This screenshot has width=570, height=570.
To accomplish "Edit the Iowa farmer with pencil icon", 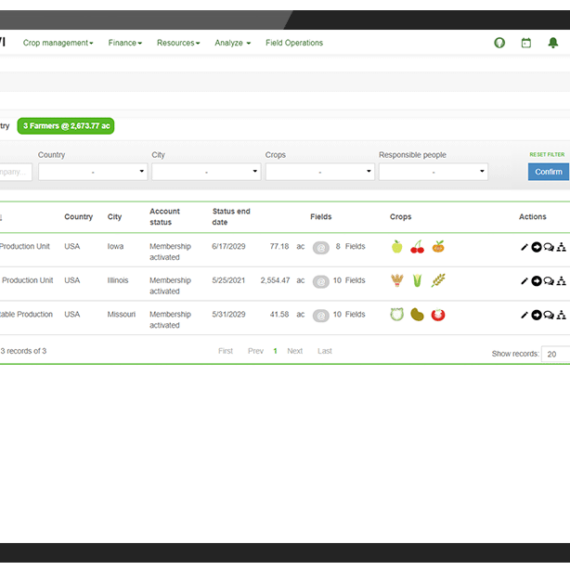I will (524, 247).
